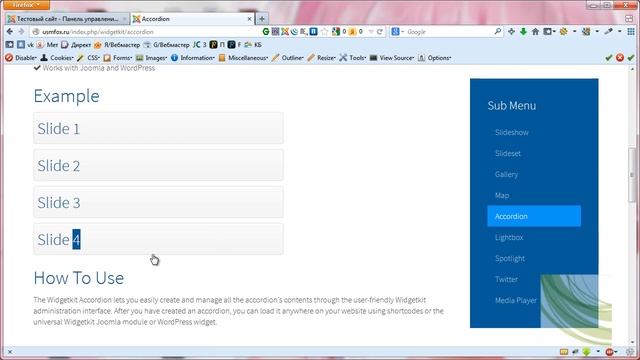Open search engine selector dropdown
Screen dimensions: 640x360
(398, 31)
